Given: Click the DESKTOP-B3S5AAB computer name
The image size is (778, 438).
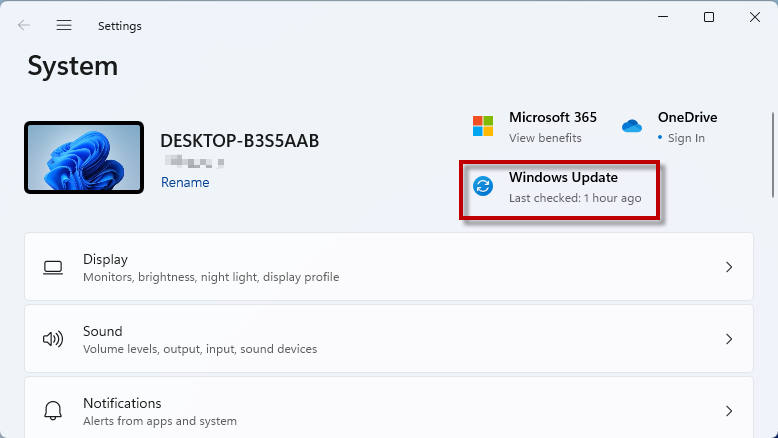Looking at the screenshot, I should pos(240,141).
